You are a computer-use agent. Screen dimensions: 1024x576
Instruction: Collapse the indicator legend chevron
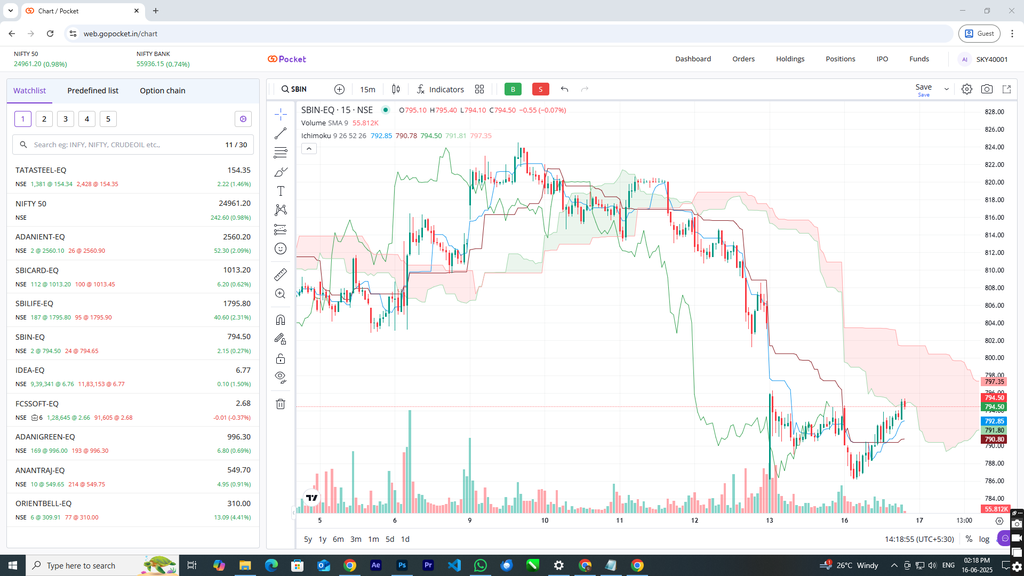click(309, 149)
